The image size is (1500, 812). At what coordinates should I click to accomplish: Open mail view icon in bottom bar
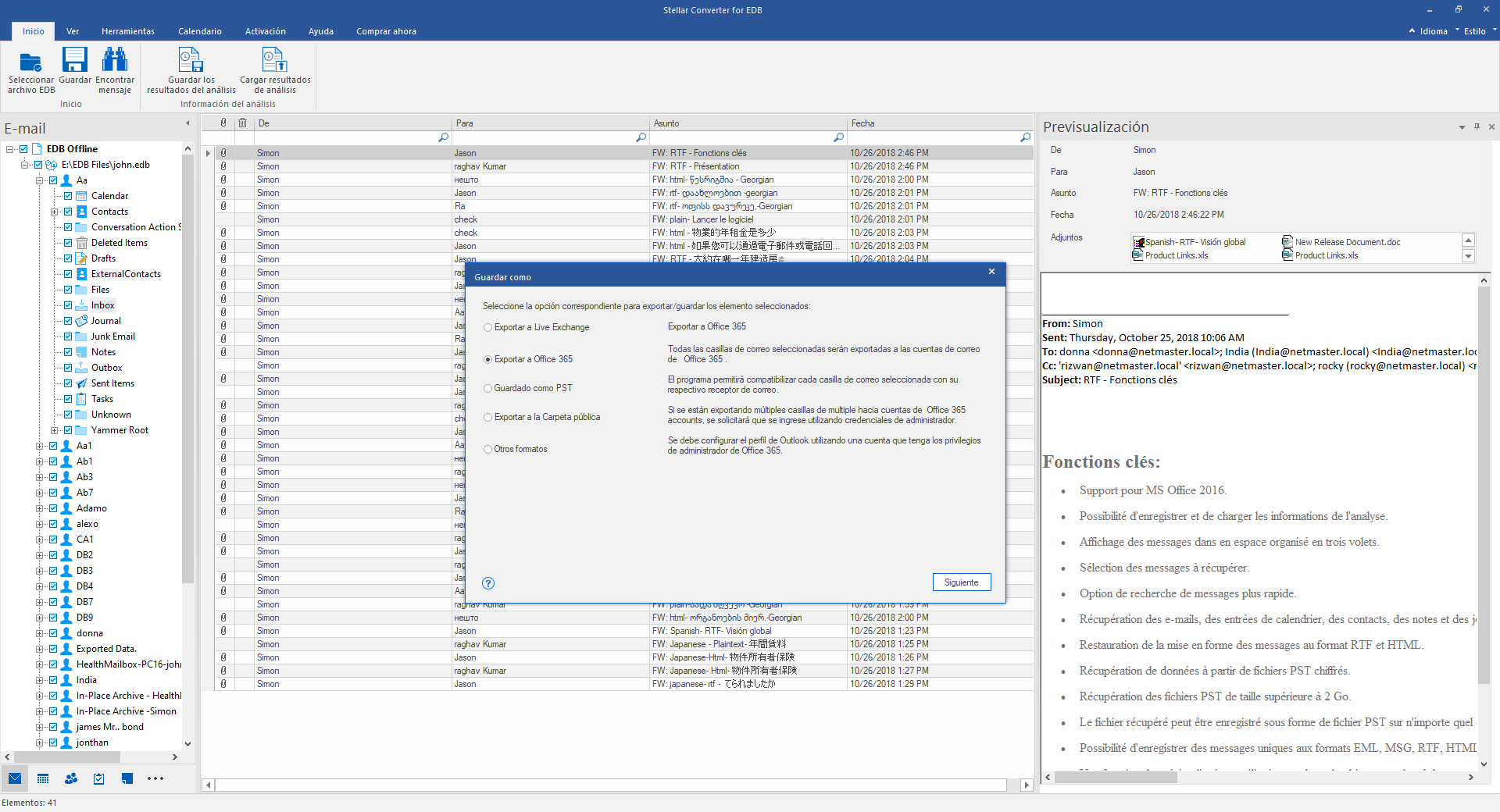pos(15,778)
